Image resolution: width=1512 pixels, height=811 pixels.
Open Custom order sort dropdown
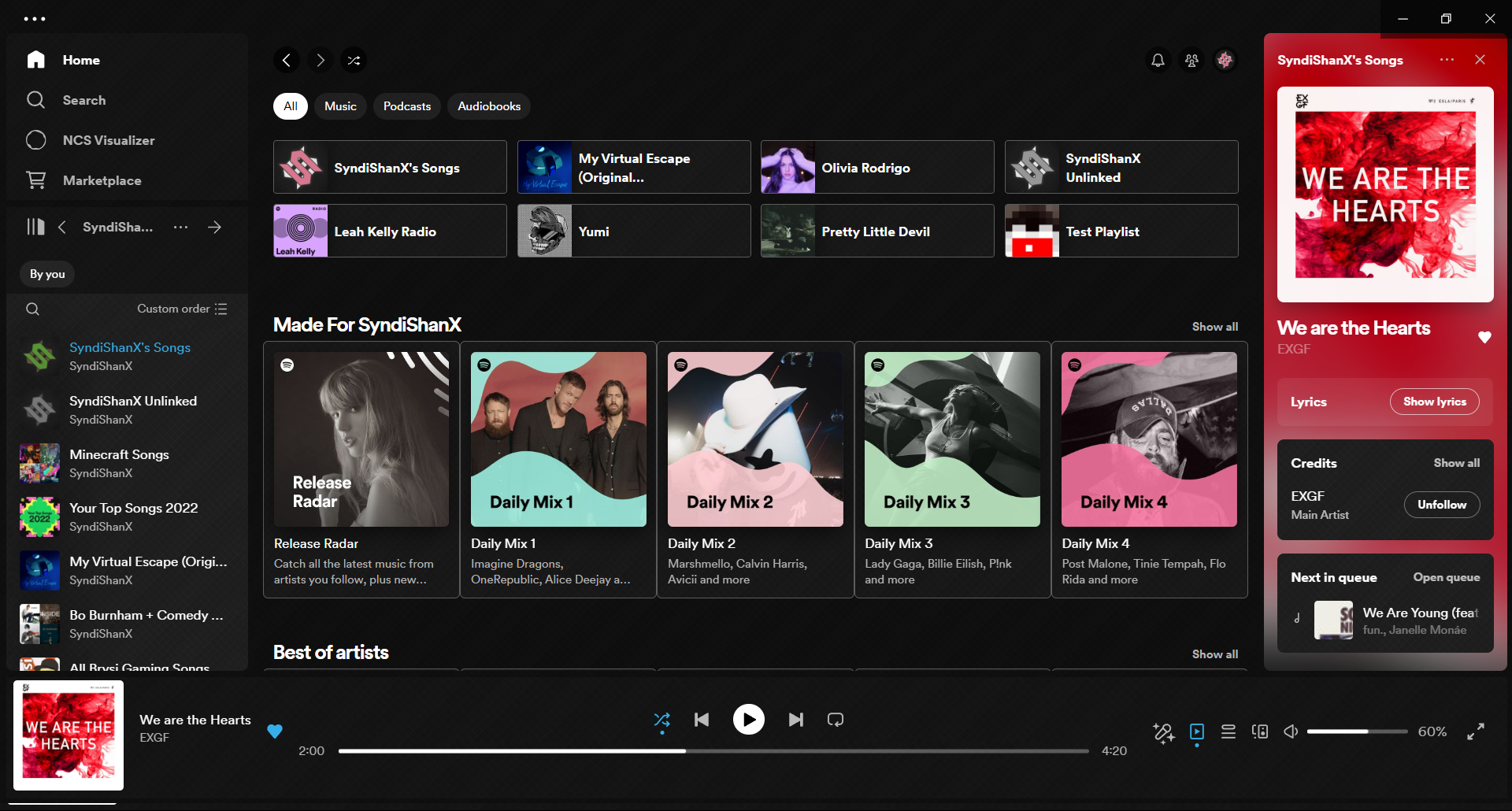tap(182, 309)
